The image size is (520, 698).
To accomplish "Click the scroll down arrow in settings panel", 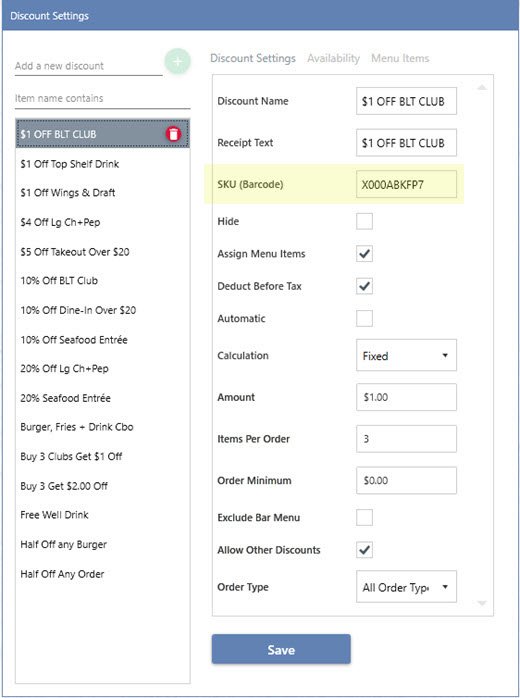I will (482, 603).
